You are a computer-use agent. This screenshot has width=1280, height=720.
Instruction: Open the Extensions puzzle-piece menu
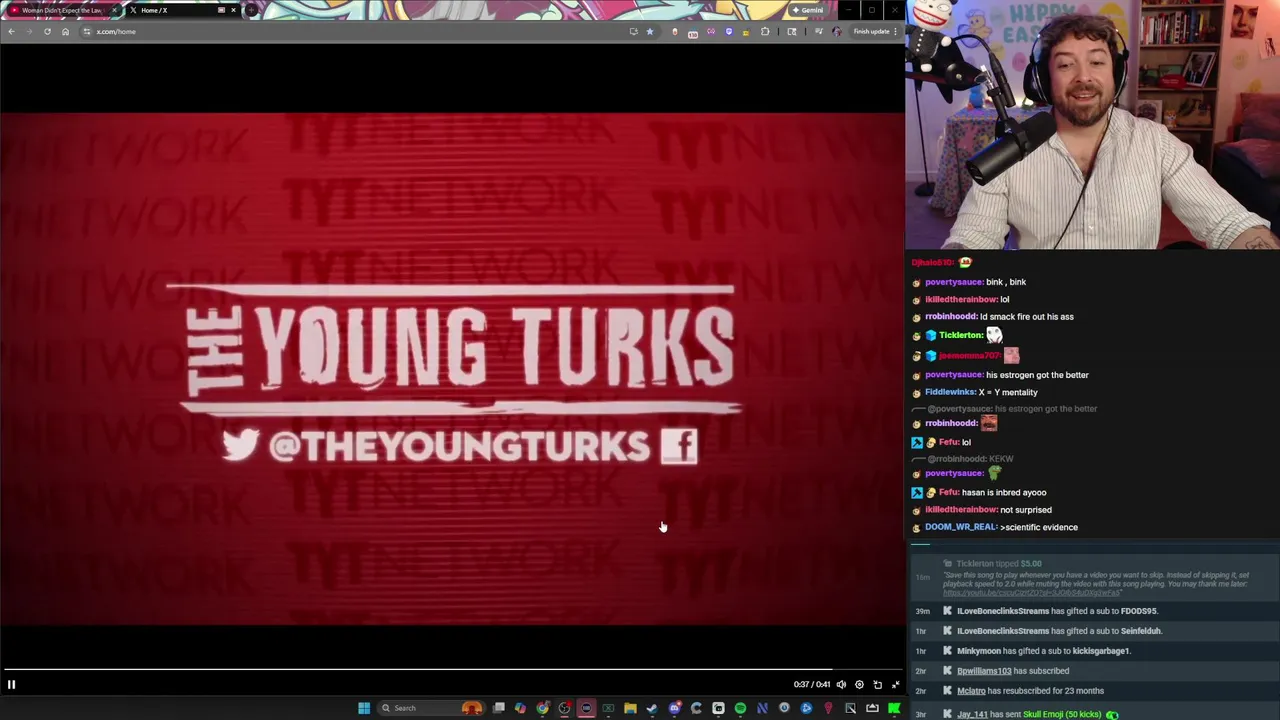coord(765,31)
